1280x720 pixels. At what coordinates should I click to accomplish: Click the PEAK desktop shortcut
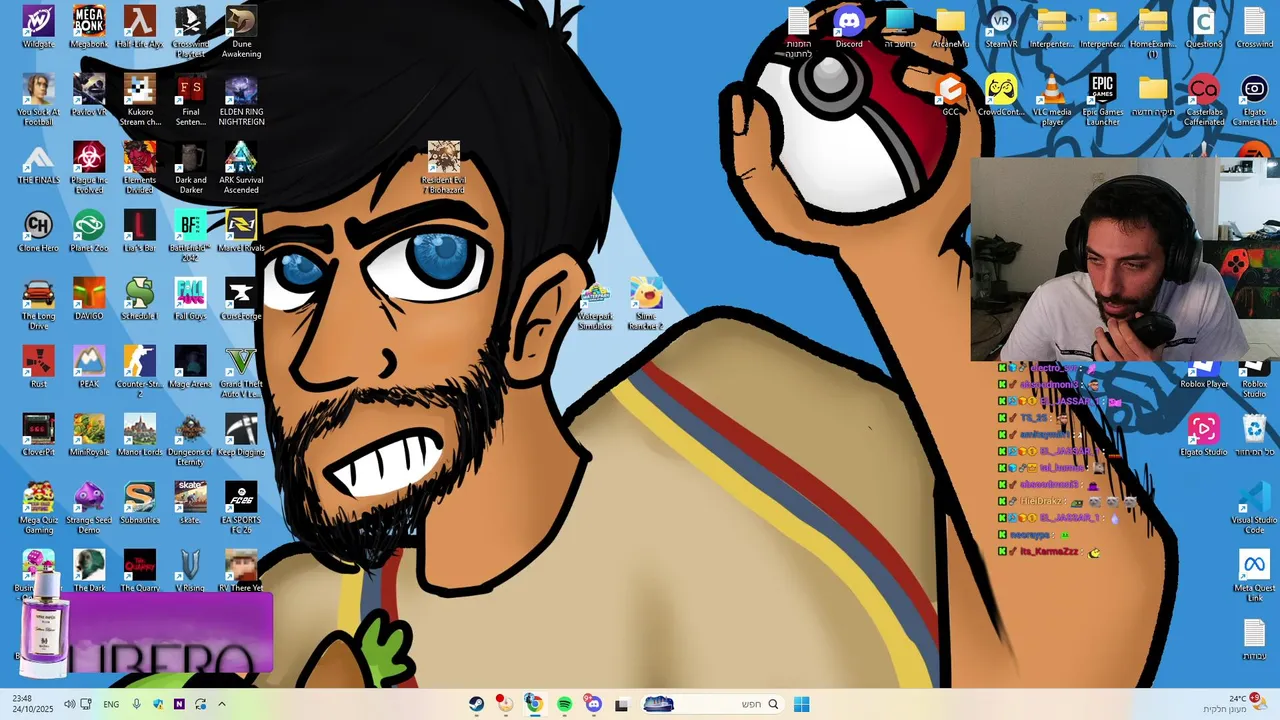[89, 367]
